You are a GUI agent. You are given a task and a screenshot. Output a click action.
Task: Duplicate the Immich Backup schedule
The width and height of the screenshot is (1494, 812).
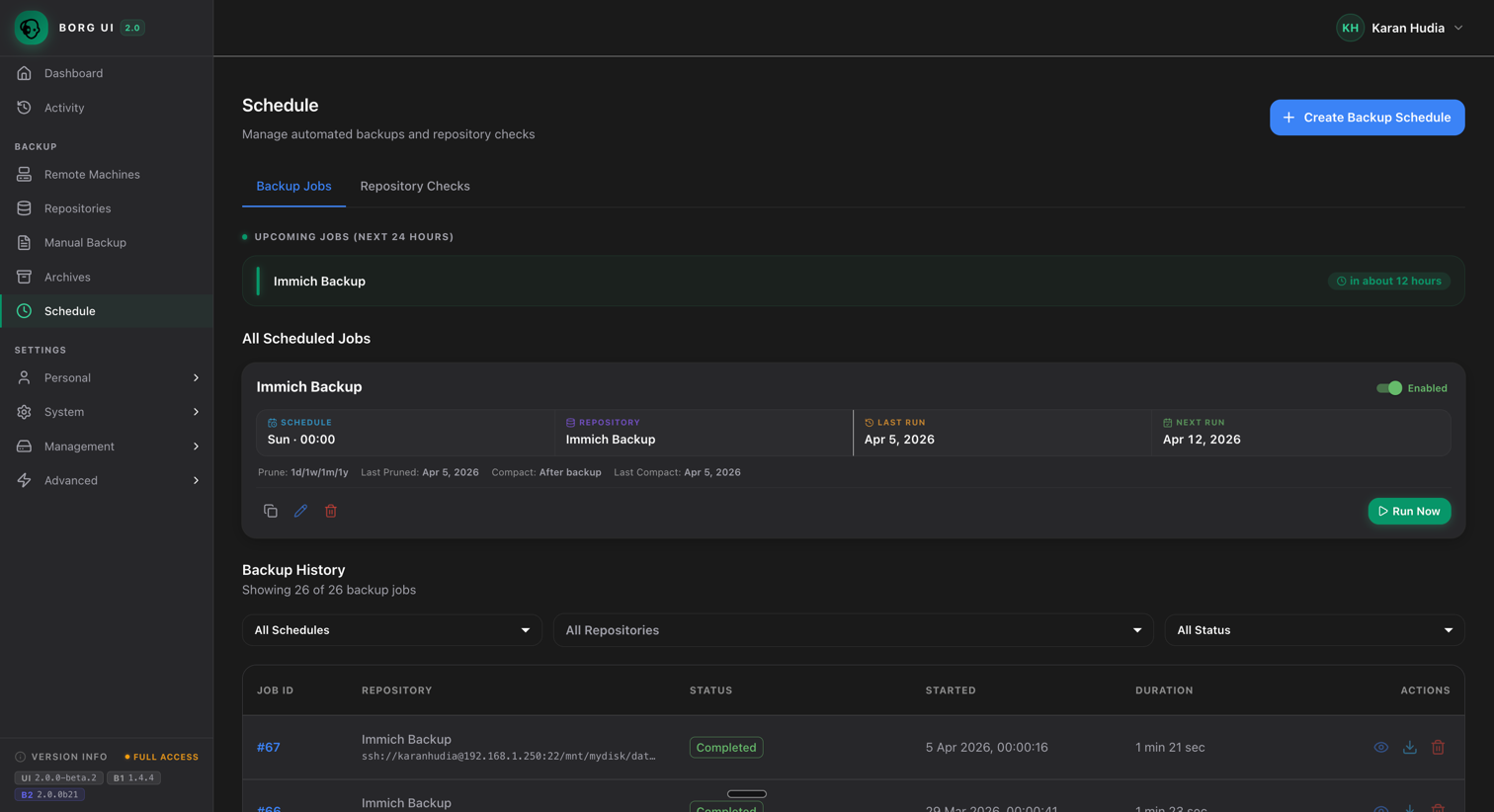(271, 511)
